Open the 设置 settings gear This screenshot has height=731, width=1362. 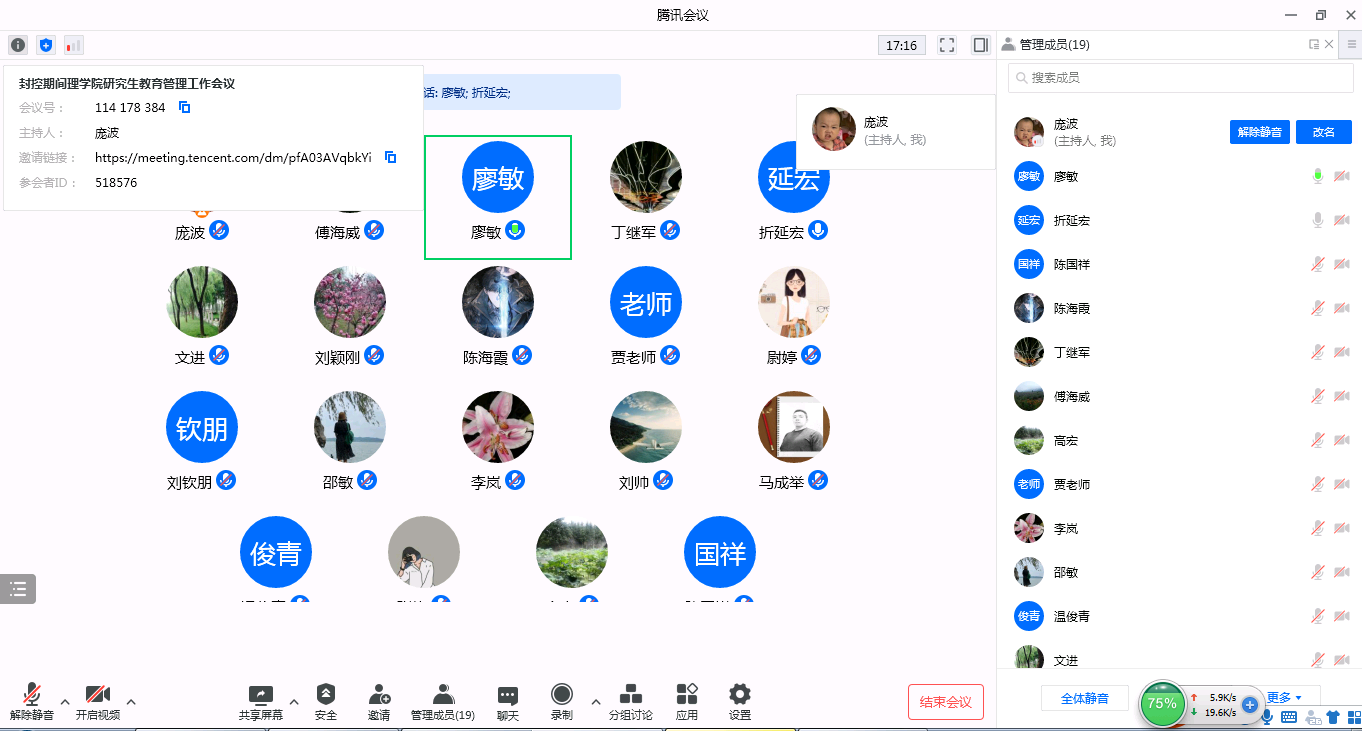[739, 701]
